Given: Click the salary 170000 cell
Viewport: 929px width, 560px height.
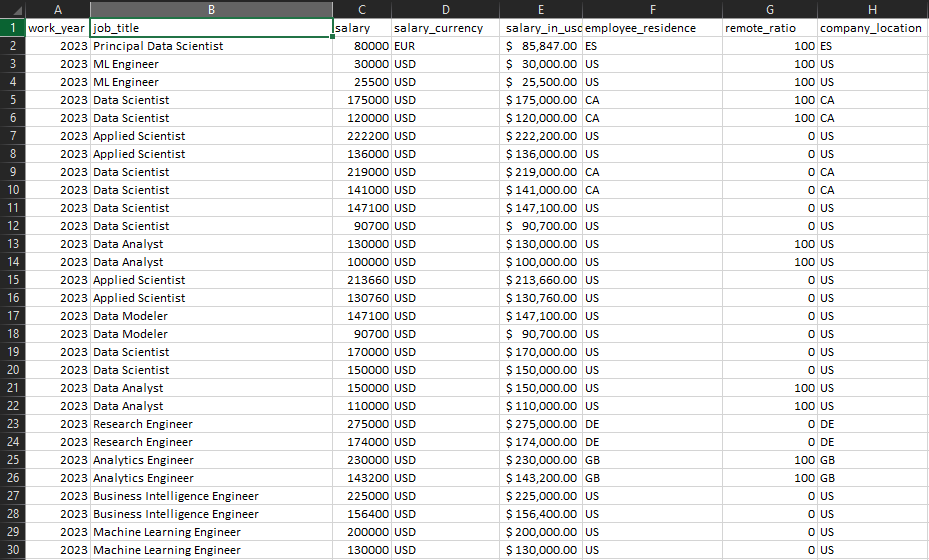Looking at the screenshot, I should click(362, 352).
